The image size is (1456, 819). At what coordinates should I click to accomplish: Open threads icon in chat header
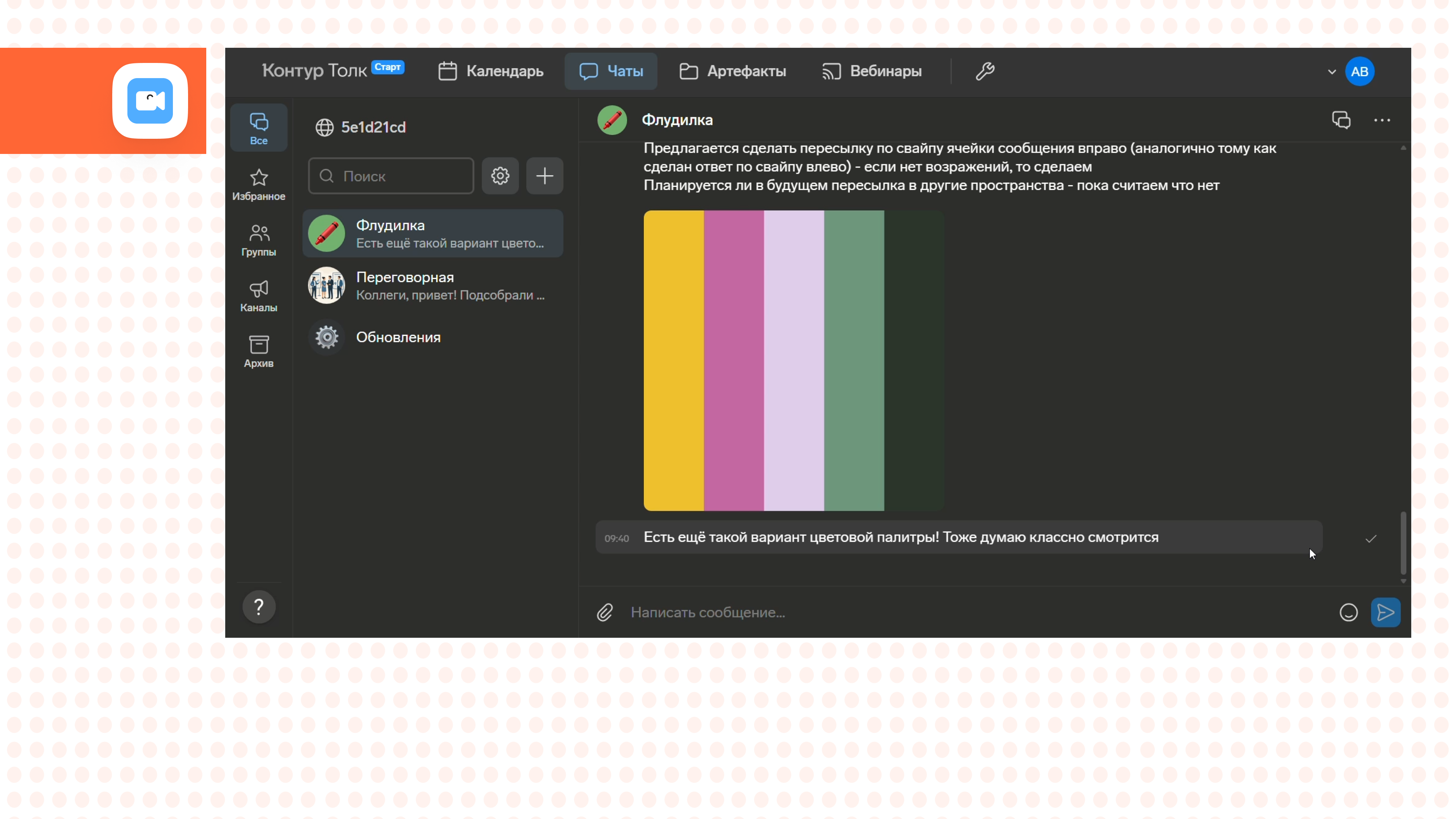pos(1341,120)
